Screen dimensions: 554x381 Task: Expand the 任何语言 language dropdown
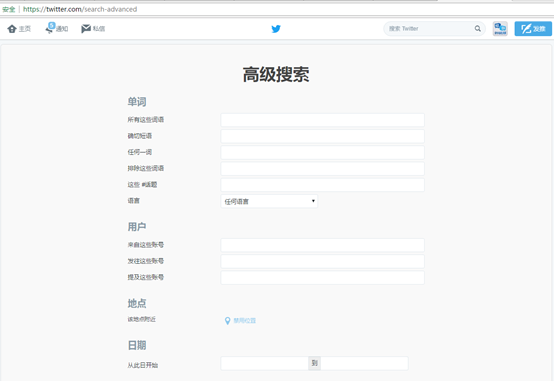point(269,201)
